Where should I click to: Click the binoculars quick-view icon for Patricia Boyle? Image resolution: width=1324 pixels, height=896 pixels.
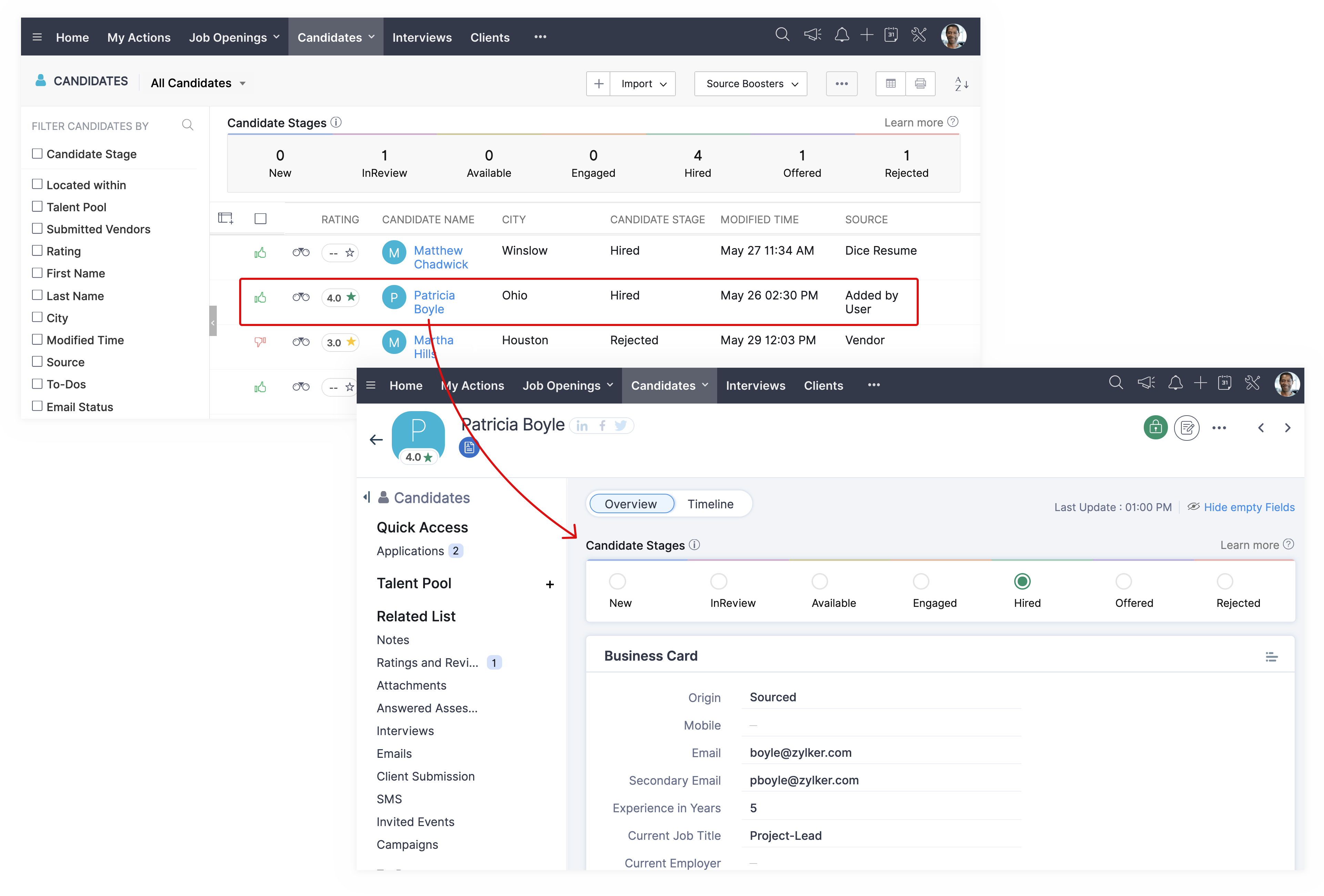pyautogui.click(x=301, y=297)
